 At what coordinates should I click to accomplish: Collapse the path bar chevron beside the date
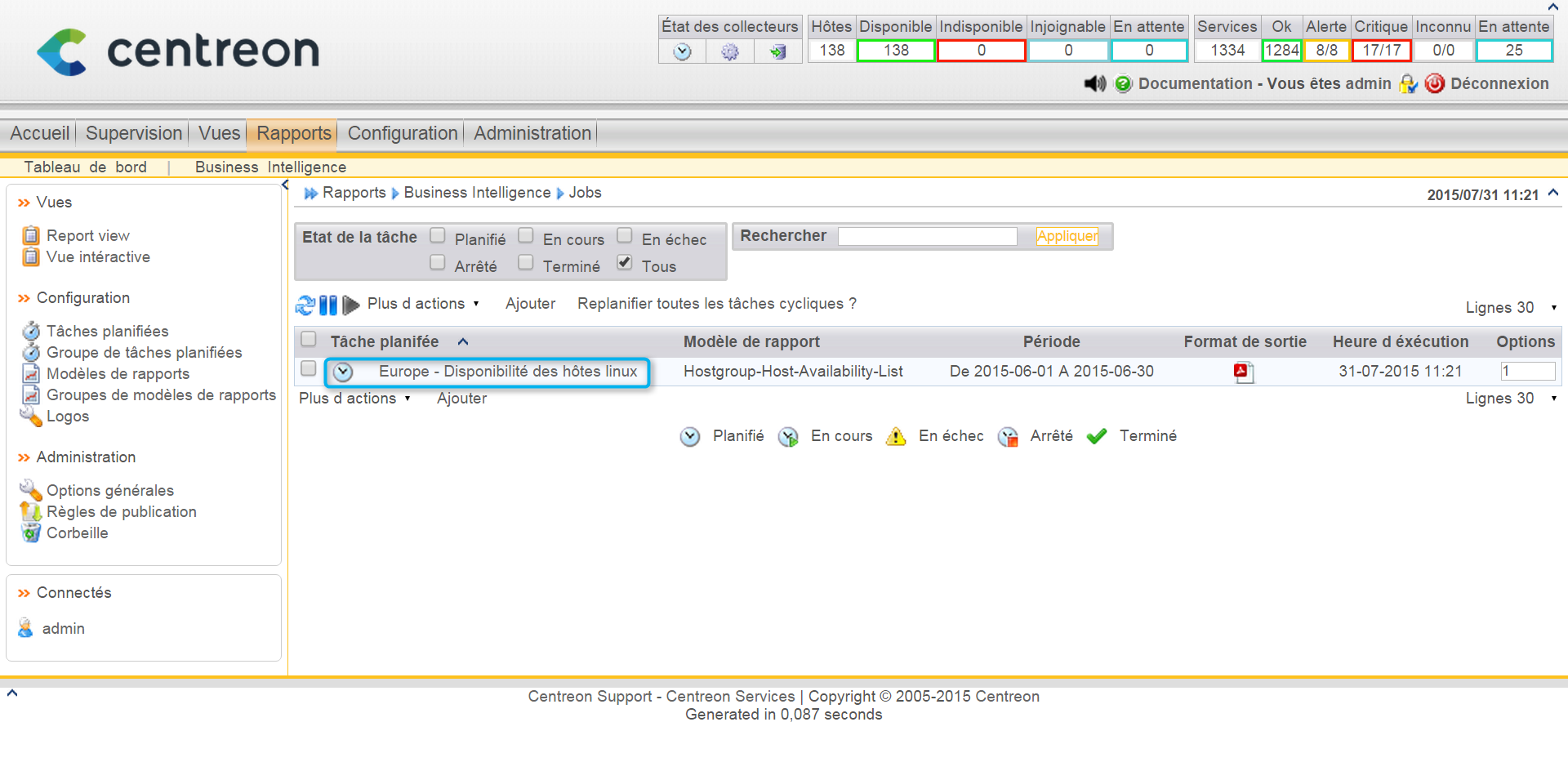click(x=1553, y=193)
